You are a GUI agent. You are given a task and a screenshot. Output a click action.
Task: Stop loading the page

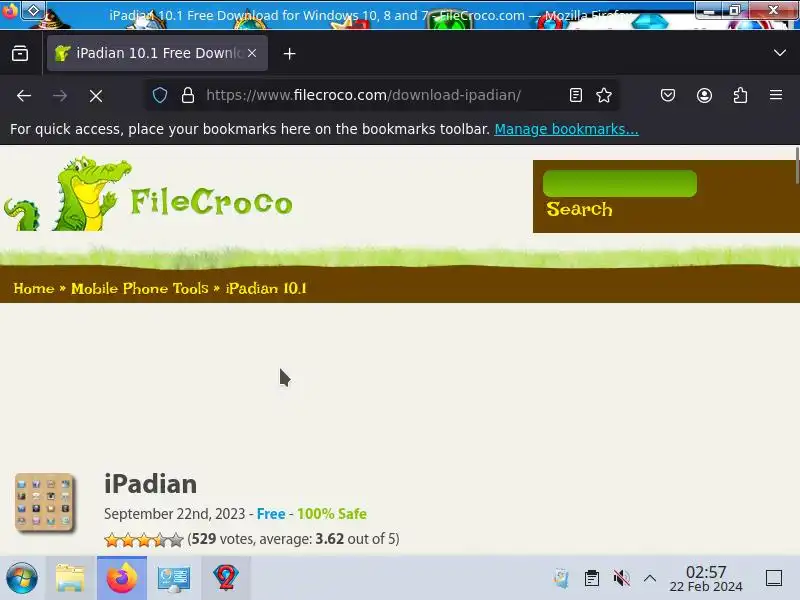pos(96,95)
